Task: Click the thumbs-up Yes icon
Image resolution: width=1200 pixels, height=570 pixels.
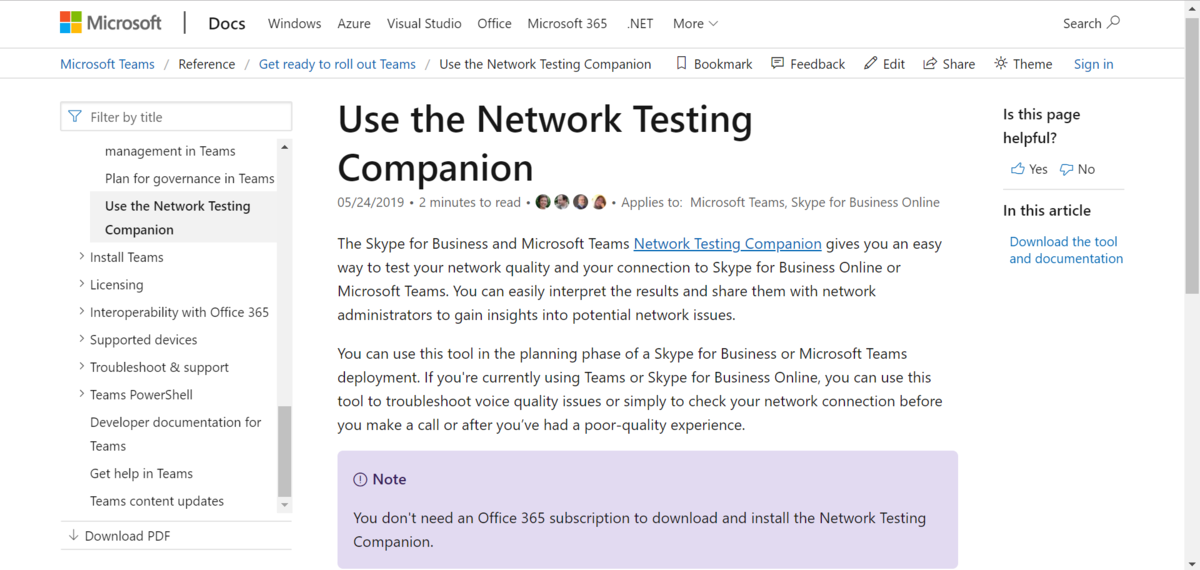Action: (1017, 169)
